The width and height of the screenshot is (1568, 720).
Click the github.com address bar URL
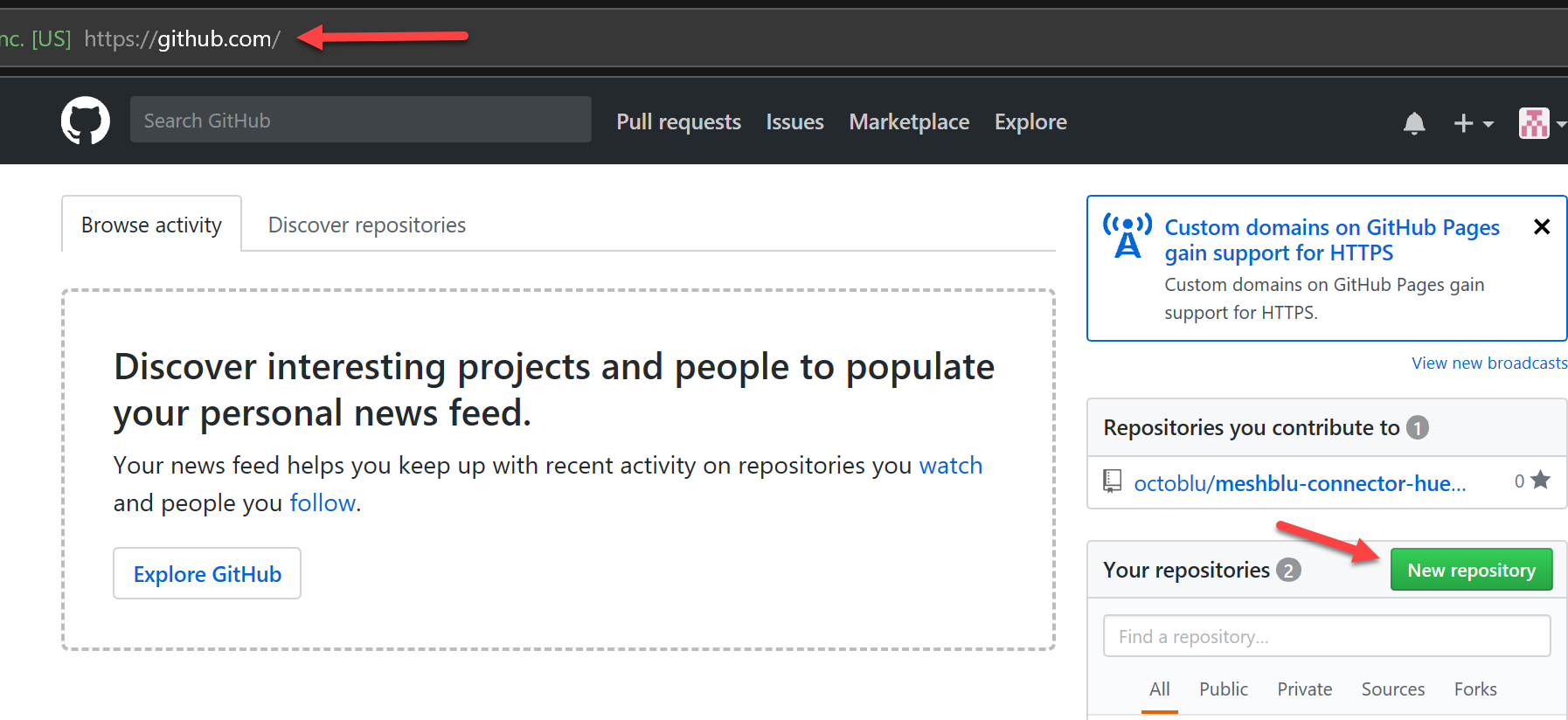click(182, 38)
